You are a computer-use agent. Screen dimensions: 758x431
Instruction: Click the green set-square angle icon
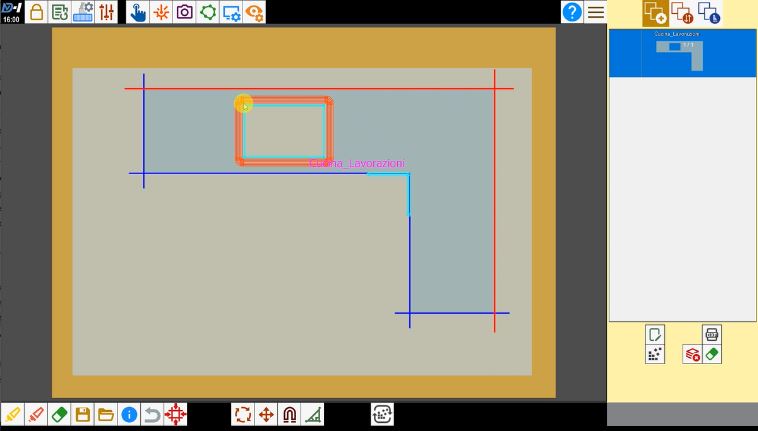(312, 415)
